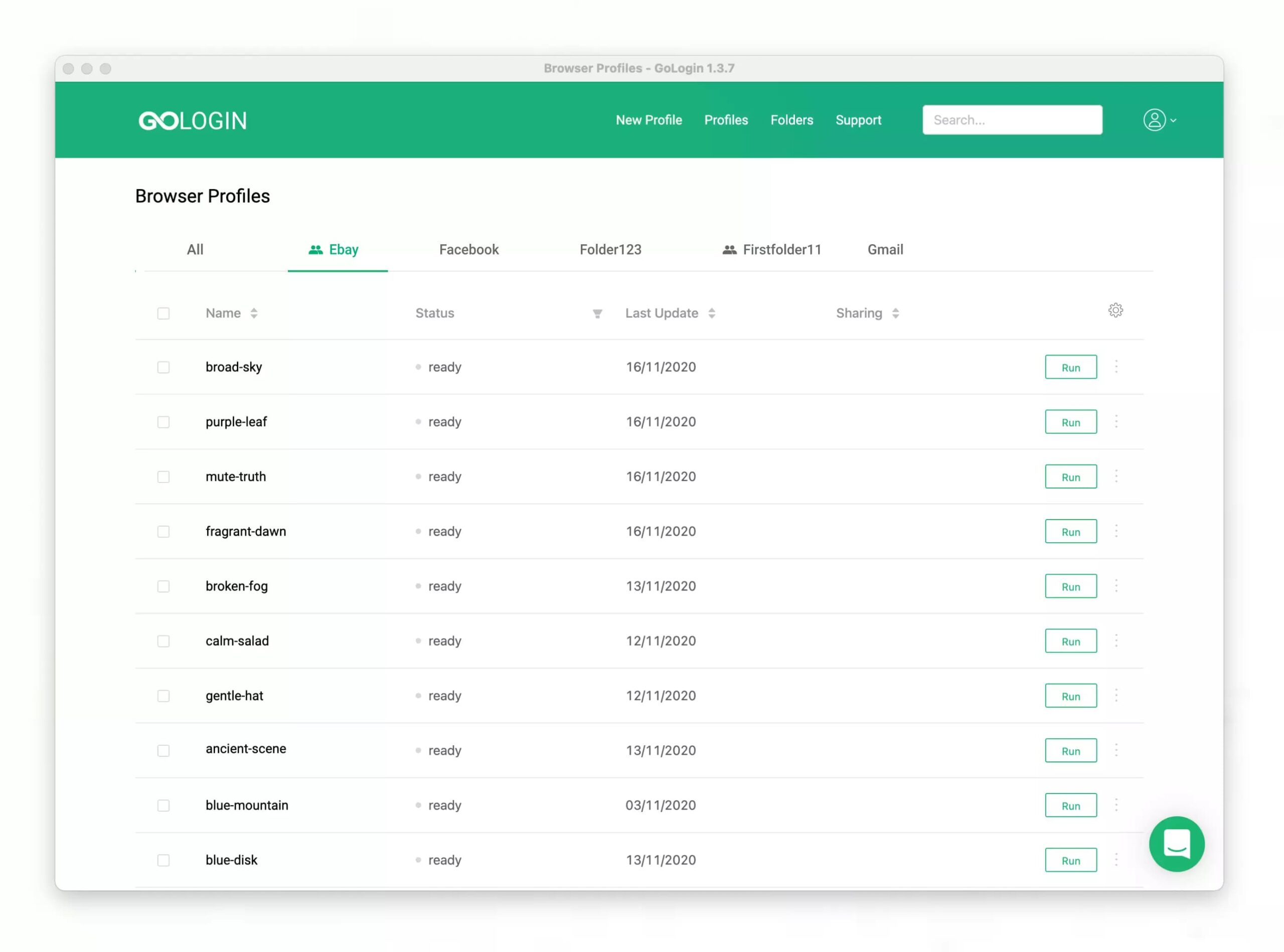Image resolution: width=1284 pixels, height=952 pixels.
Task: Open more options for purple-leaf
Action: [1115, 422]
